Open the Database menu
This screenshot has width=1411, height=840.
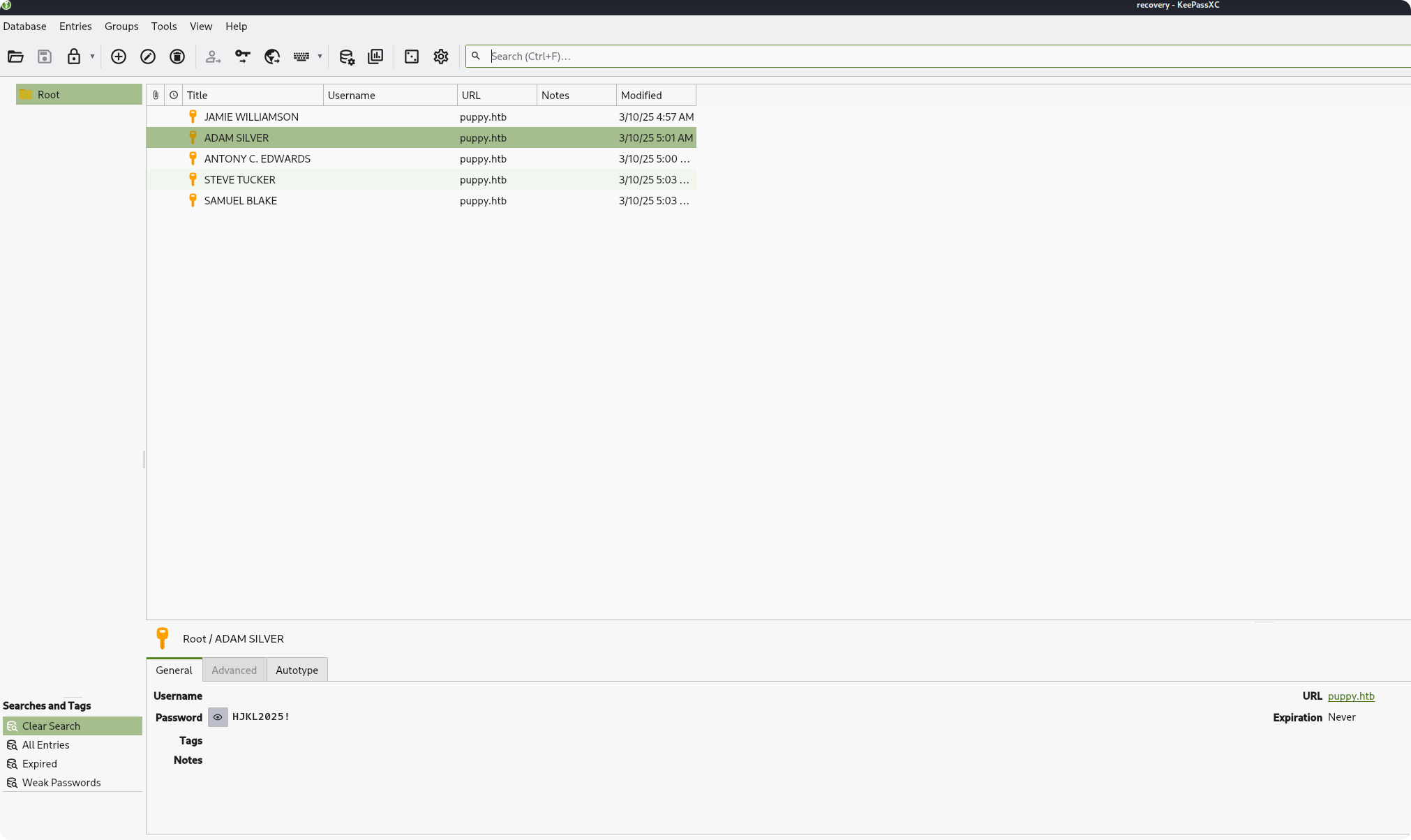[24, 27]
